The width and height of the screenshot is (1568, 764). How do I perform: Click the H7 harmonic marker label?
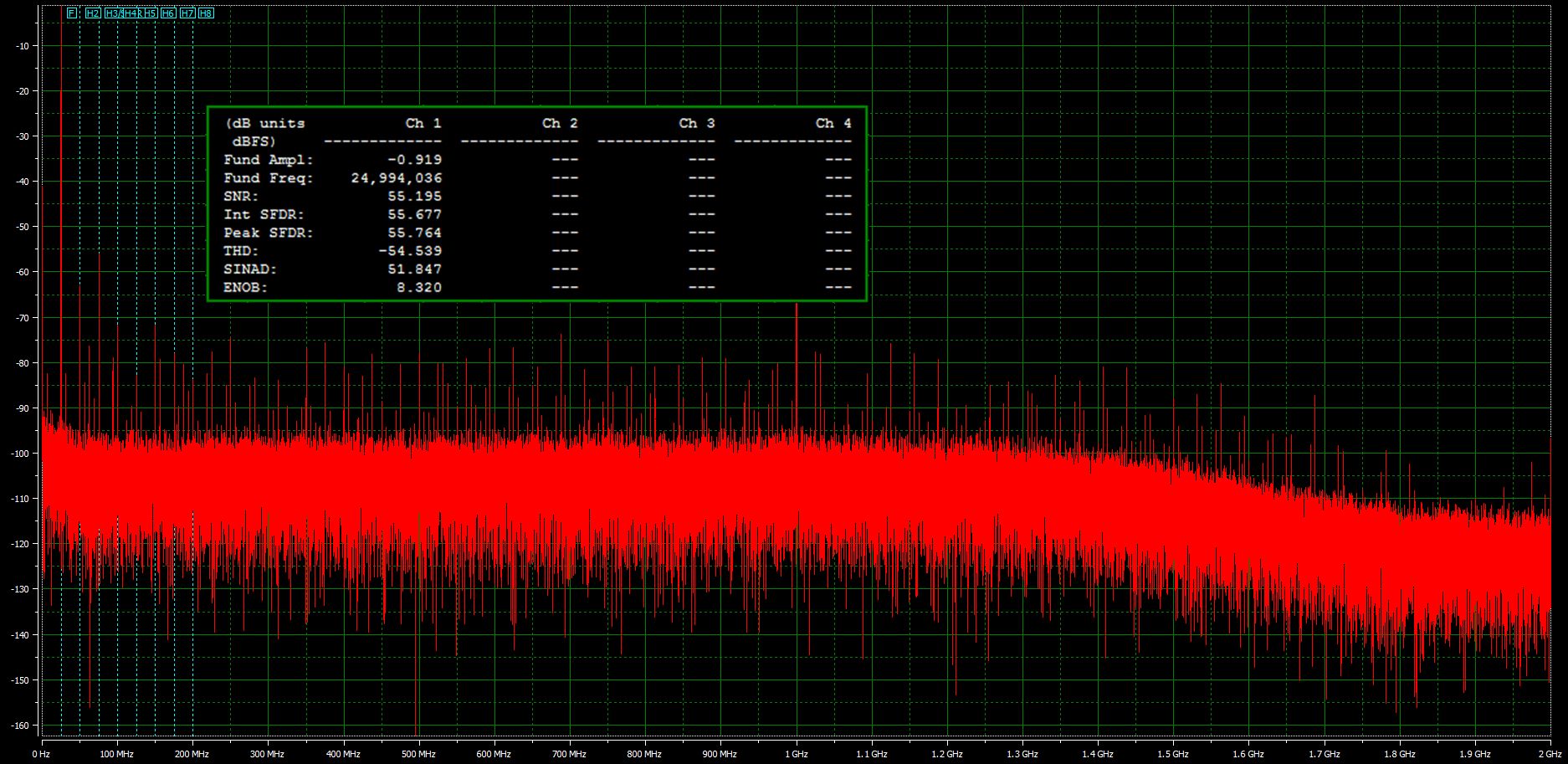[x=187, y=13]
